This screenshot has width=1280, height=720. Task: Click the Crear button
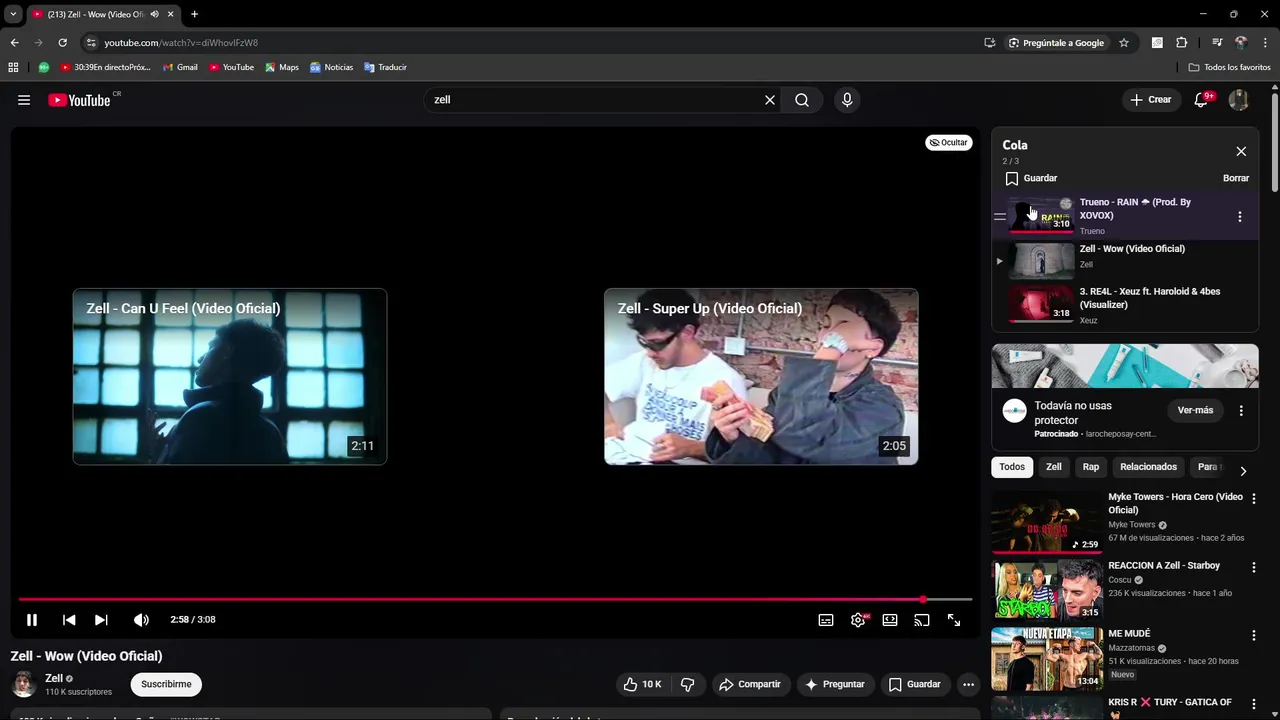point(1151,100)
